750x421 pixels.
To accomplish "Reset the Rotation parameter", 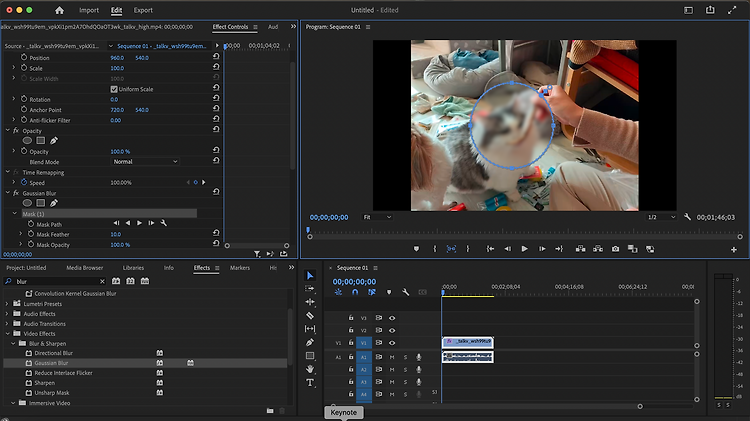I will pos(216,99).
